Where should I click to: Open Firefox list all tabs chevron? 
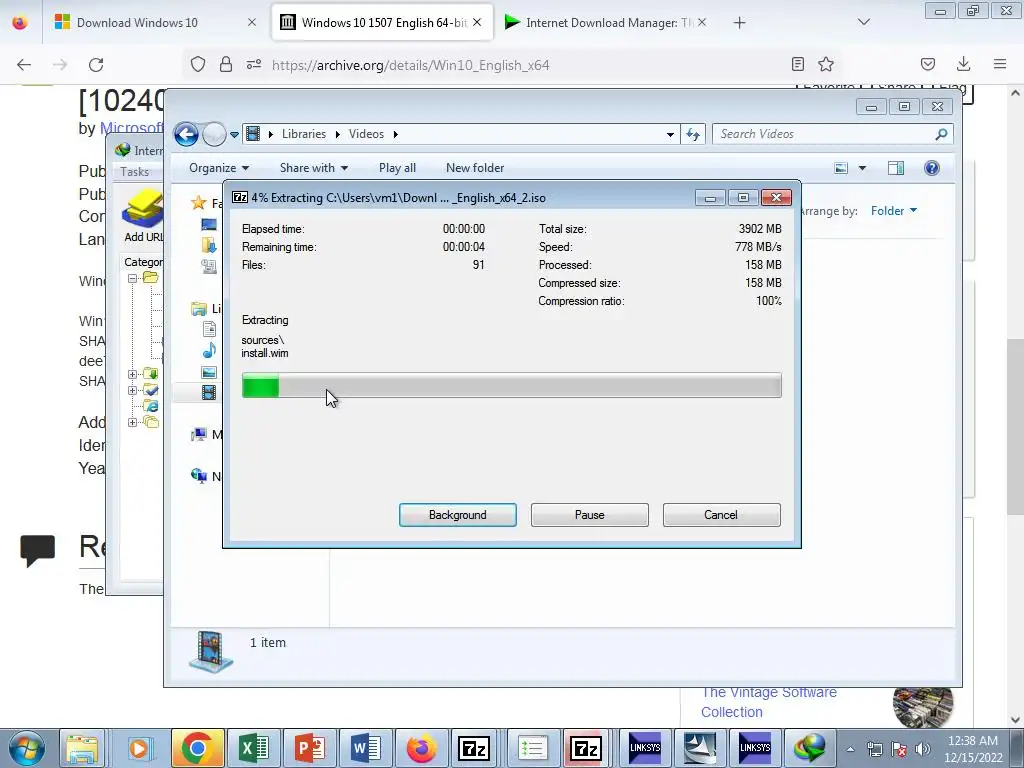pyautogui.click(x=864, y=22)
